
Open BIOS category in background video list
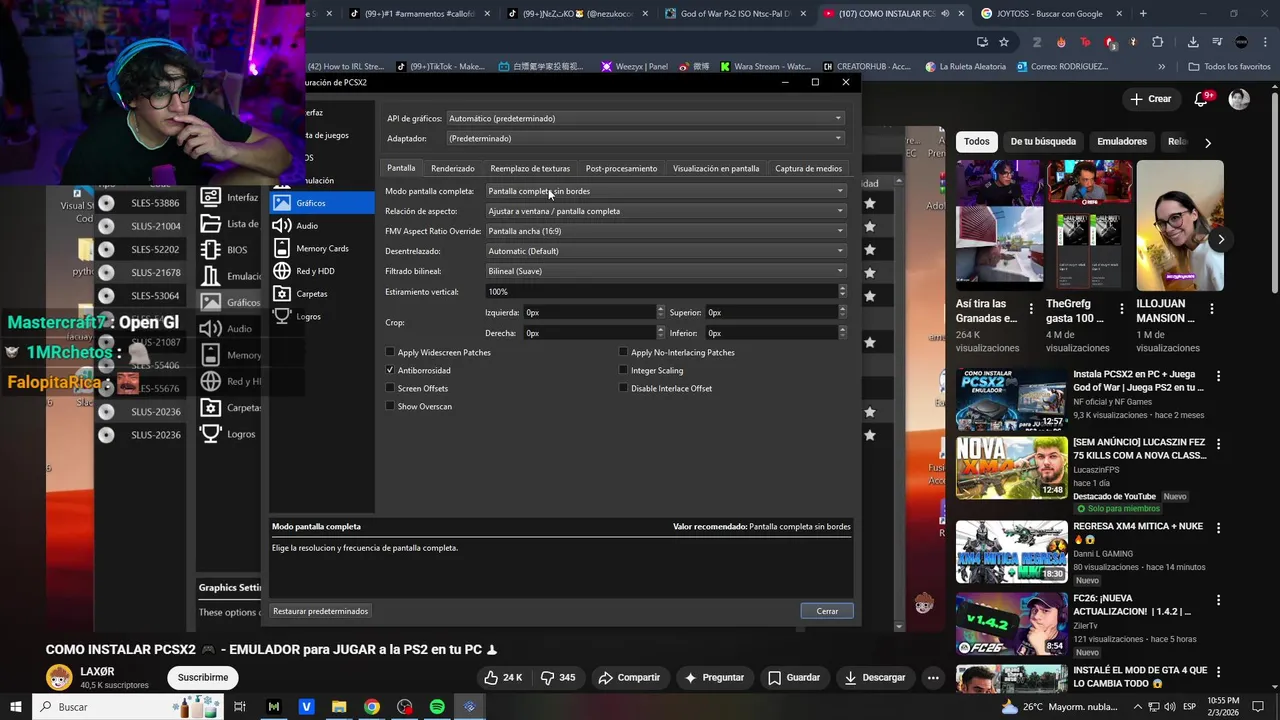229,250
